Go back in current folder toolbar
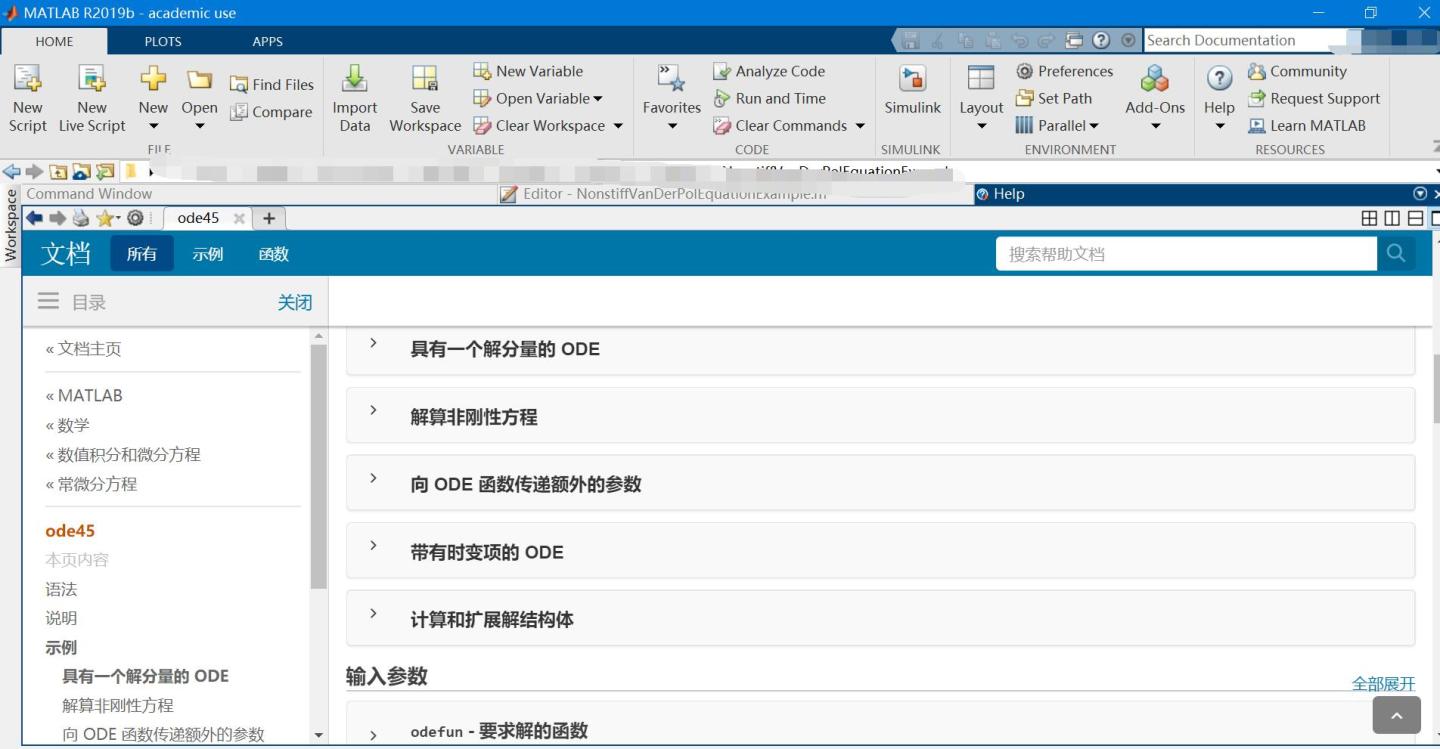 pos(12,171)
